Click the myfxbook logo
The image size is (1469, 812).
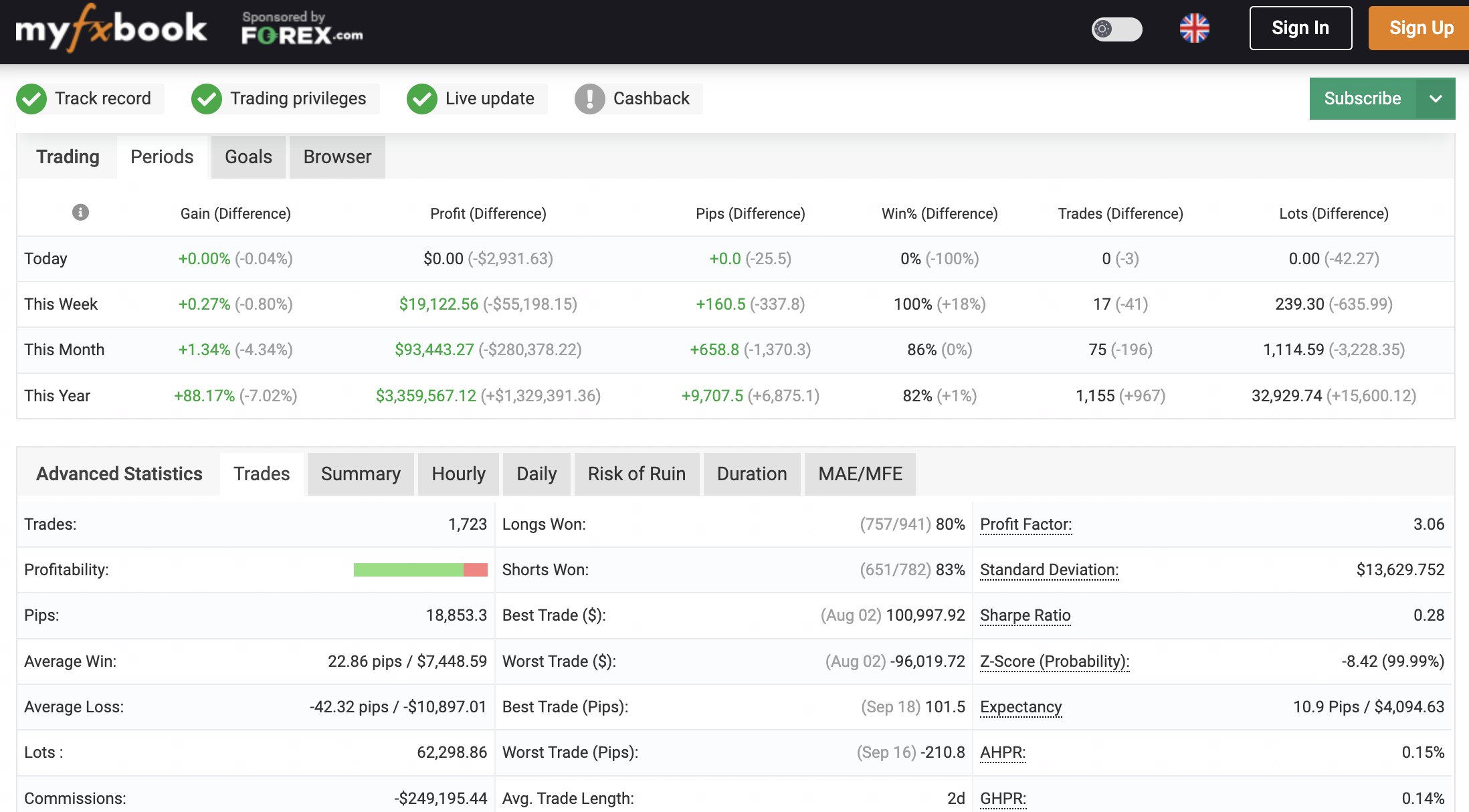(111, 29)
